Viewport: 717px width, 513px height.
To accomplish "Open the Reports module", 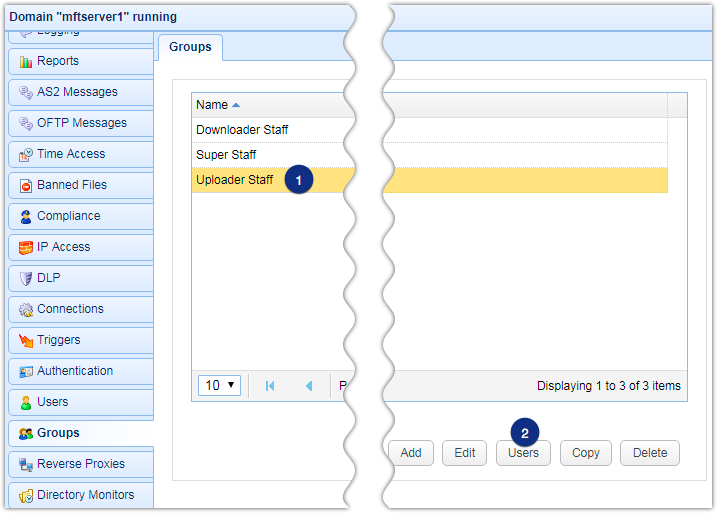I will (80, 61).
